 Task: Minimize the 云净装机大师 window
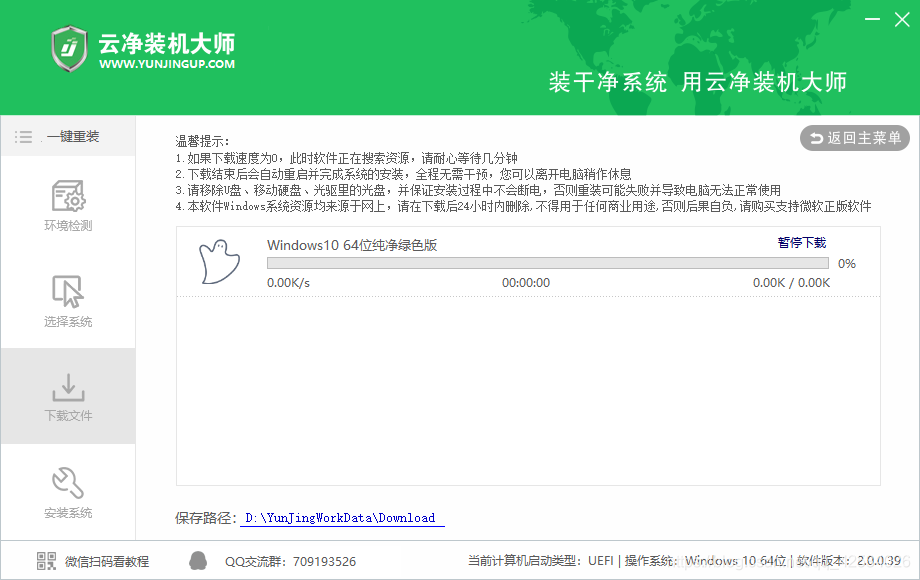pyautogui.click(x=872, y=19)
